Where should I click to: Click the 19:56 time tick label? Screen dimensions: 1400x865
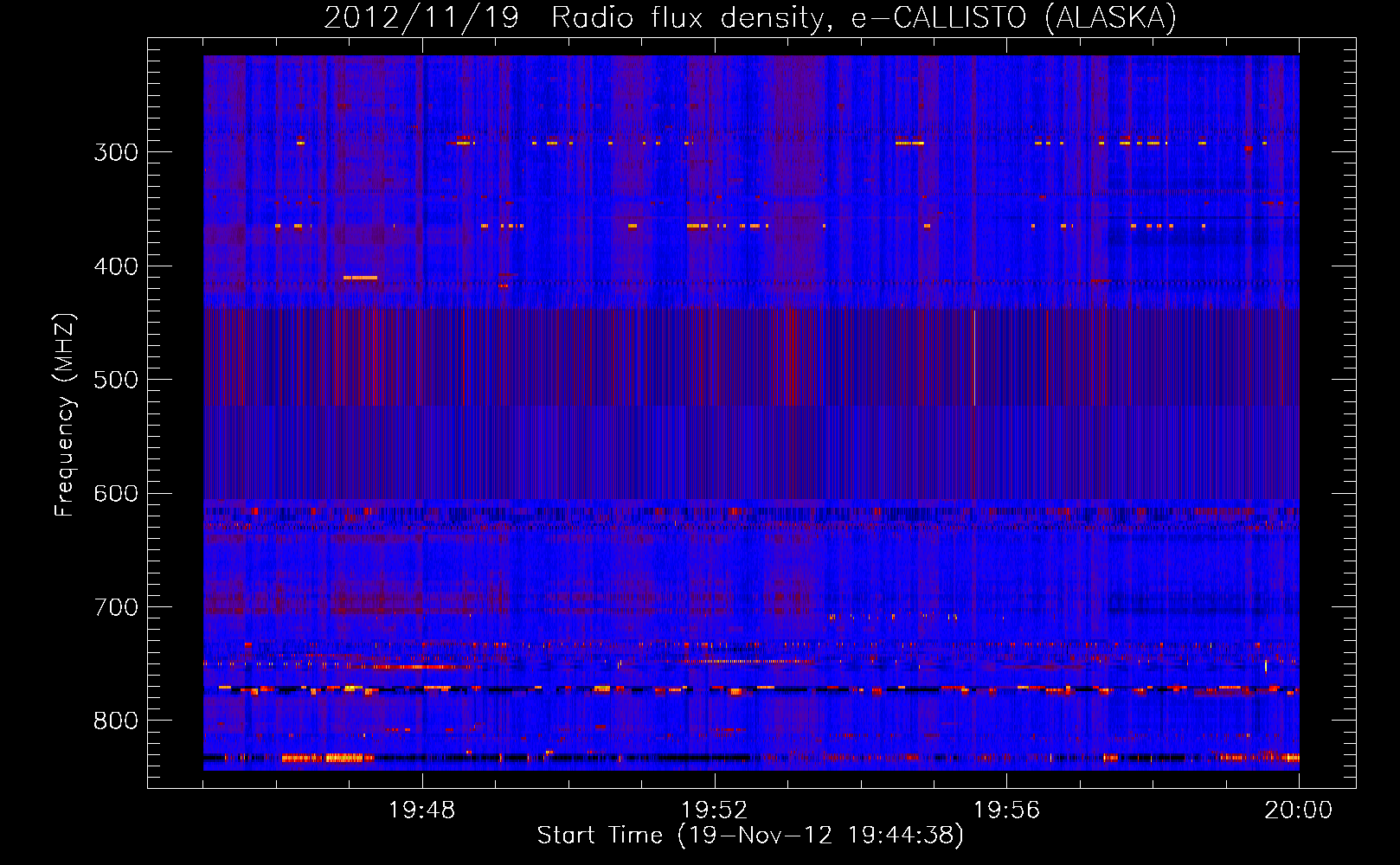(1006, 811)
